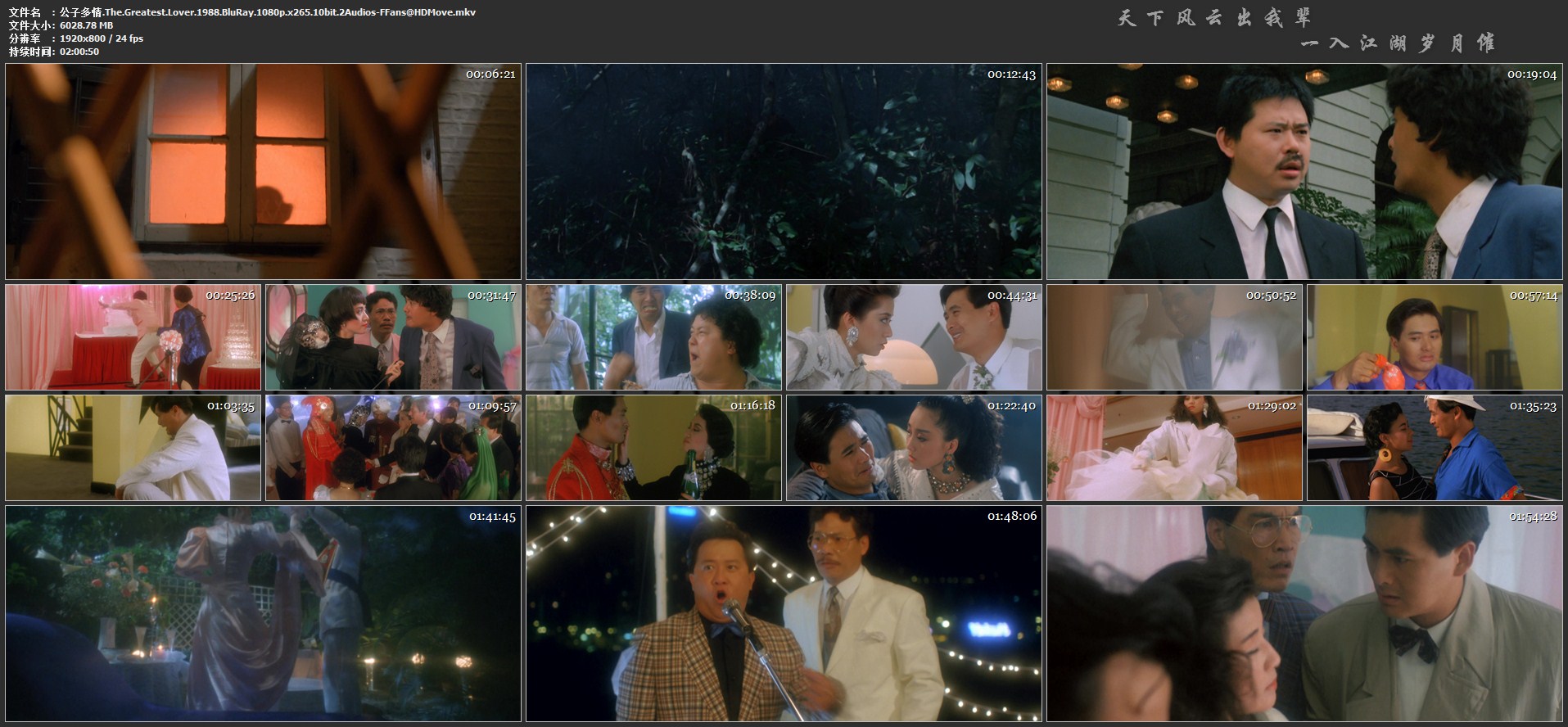The image size is (1568, 727).
Task: Pick the thumbnail timed 00:57:14
Action: pyautogui.click(x=1435, y=337)
